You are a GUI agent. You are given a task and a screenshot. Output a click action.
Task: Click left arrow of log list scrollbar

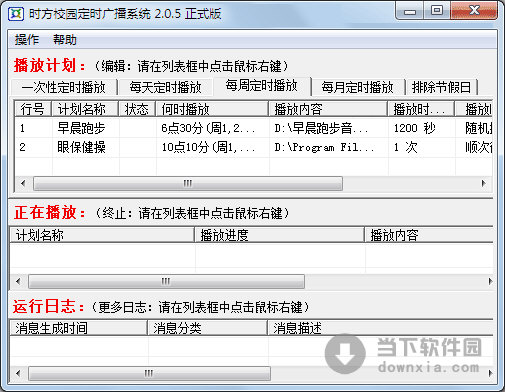pos(18,373)
